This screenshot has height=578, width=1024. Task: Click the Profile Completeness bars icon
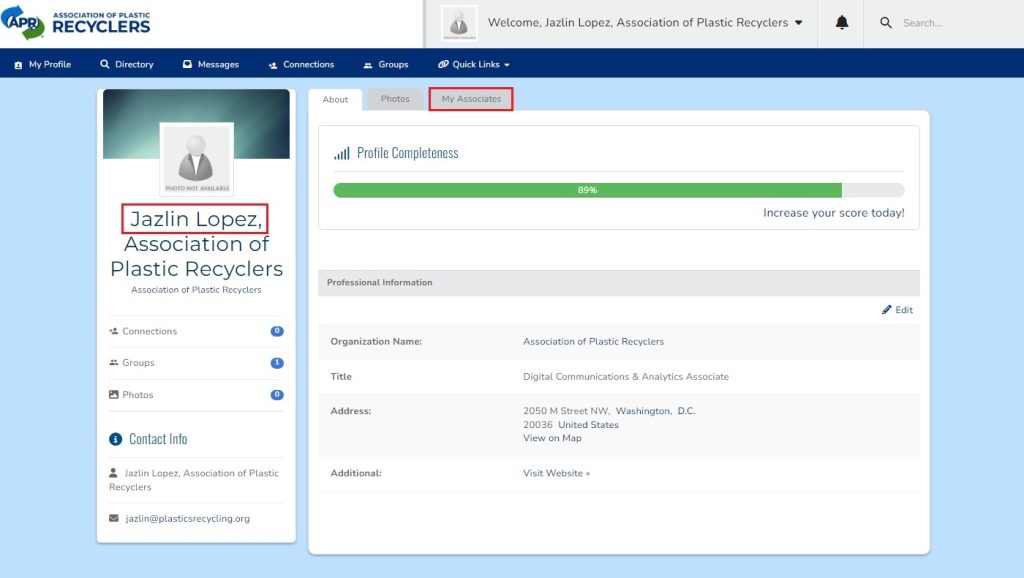[342, 153]
